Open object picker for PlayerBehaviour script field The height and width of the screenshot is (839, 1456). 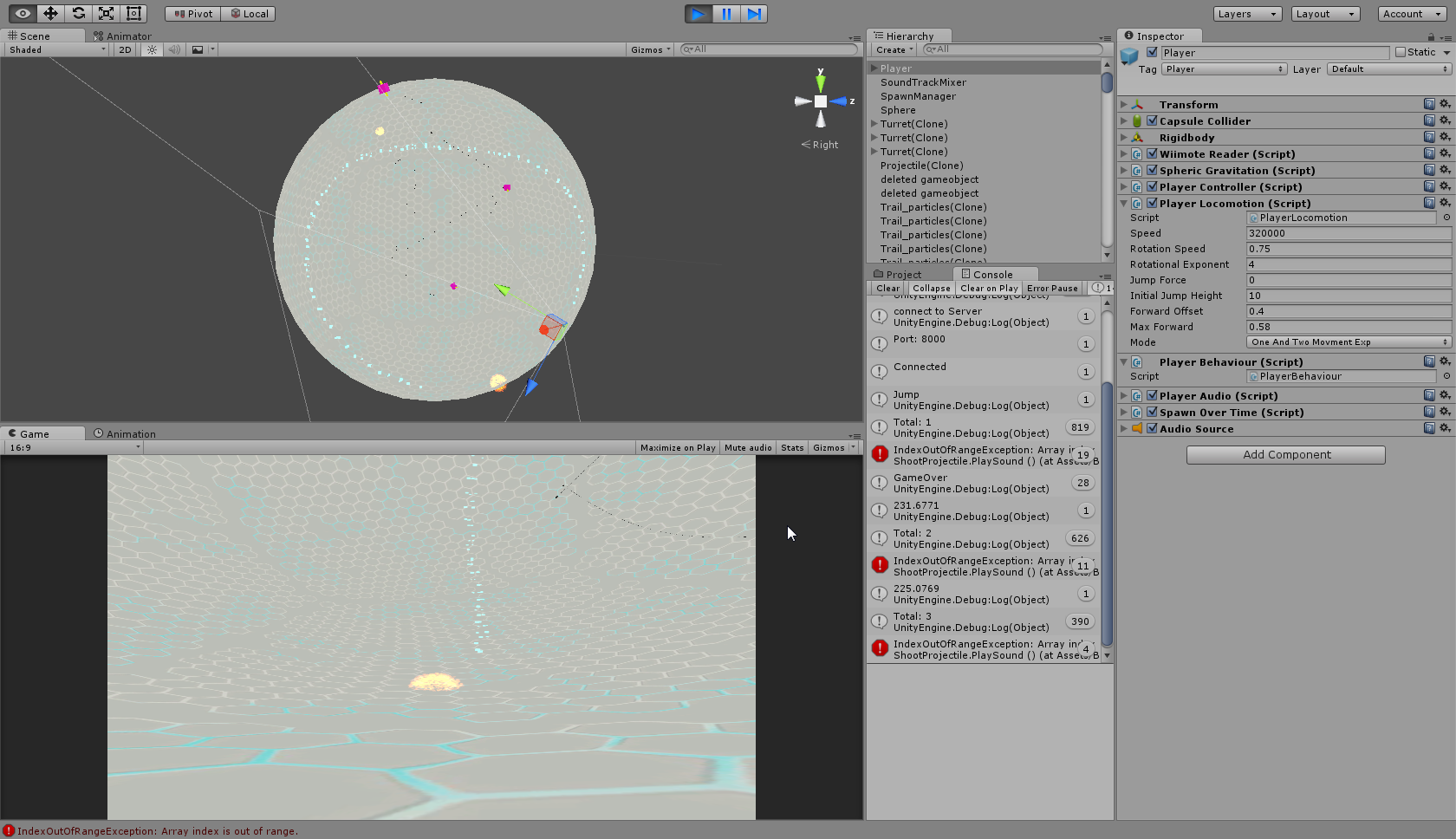(1446, 376)
